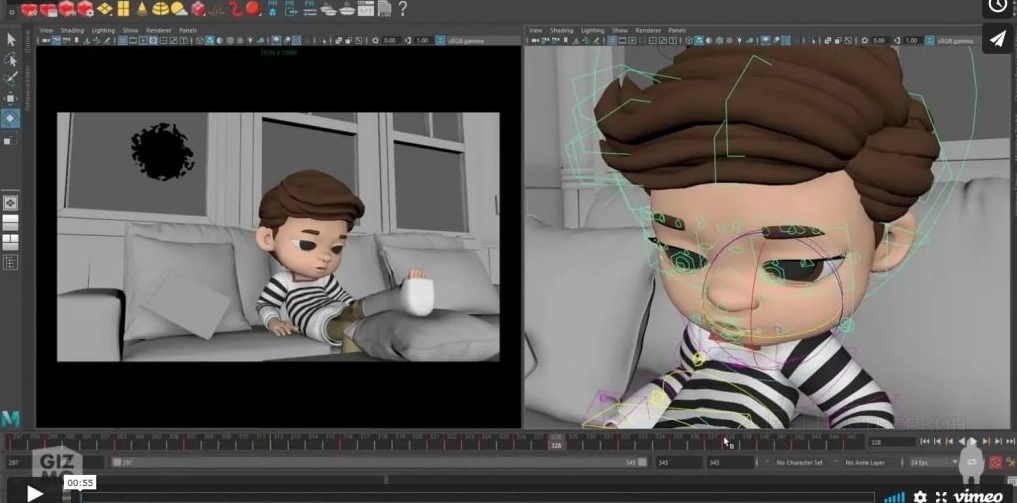The height and width of the screenshot is (503, 1017).
Task: Toggle the auto keyframe red button
Action: coord(995,463)
